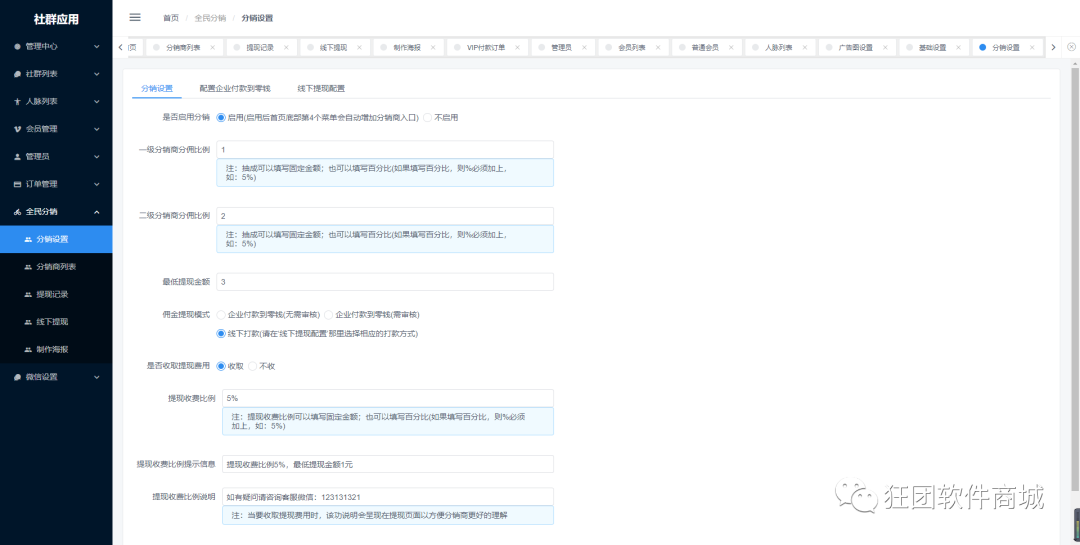Close the 分销商列表 tab
The image size is (1080, 545).
(x=212, y=48)
